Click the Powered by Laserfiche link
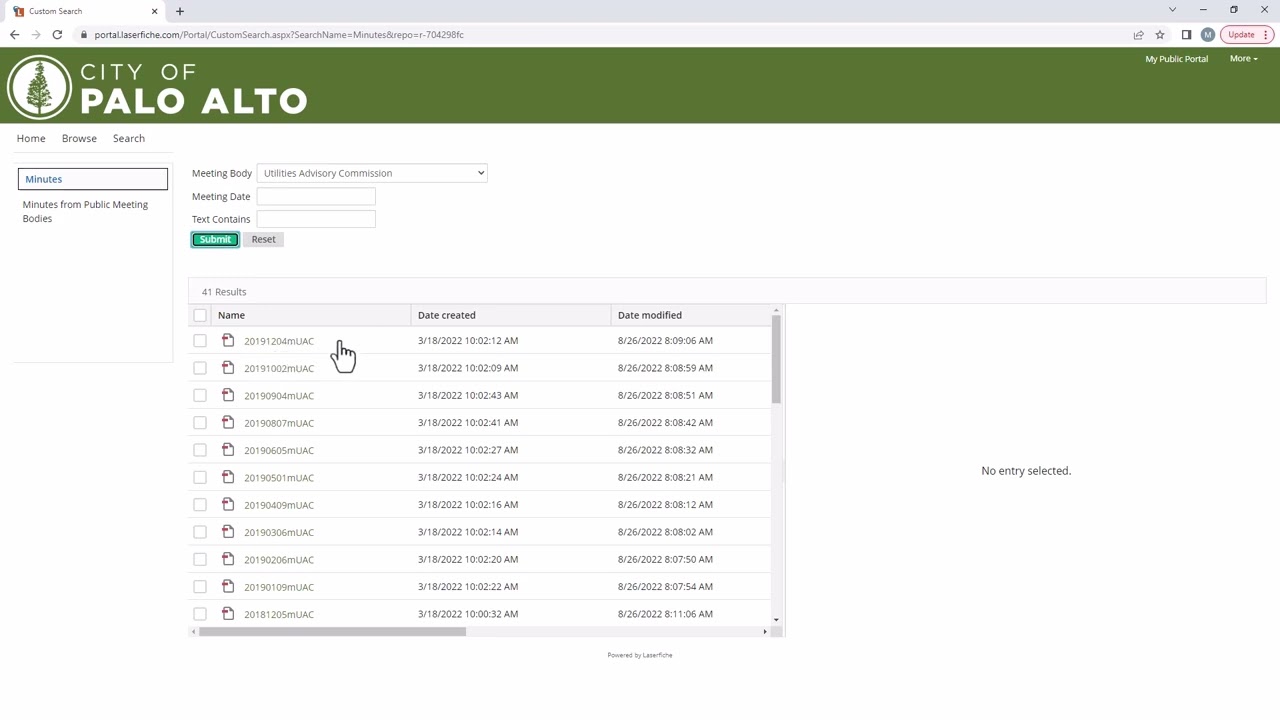This screenshot has width=1280, height=720. click(x=640, y=655)
